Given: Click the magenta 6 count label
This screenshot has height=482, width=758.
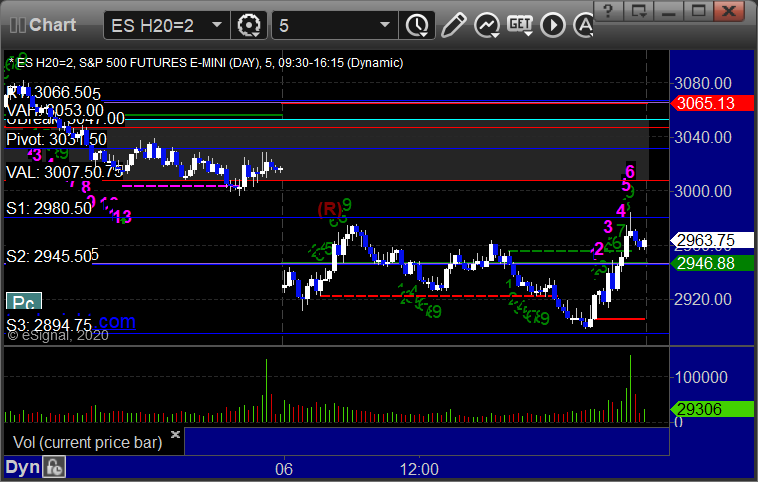Looking at the screenshot, I should pyautogui.click(x=630, y=172).
